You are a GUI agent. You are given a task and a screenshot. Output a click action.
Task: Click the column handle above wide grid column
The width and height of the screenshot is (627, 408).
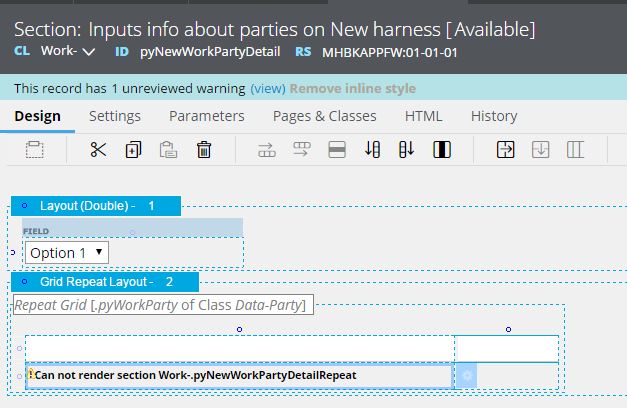[x=240, y=329]
